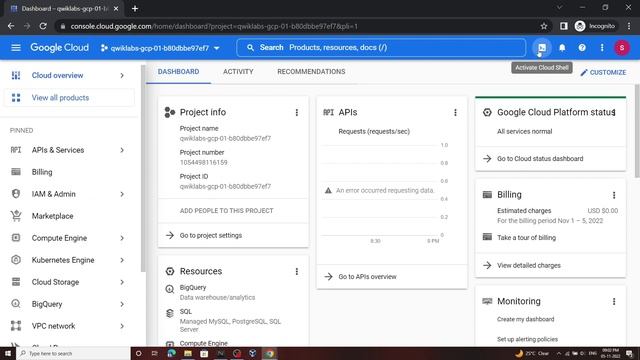Expand the APIs & Services submenu arrow
Image resolution: width=640 pixels, height=360 pixels.
pyautogui.click(x=122, y=150)
